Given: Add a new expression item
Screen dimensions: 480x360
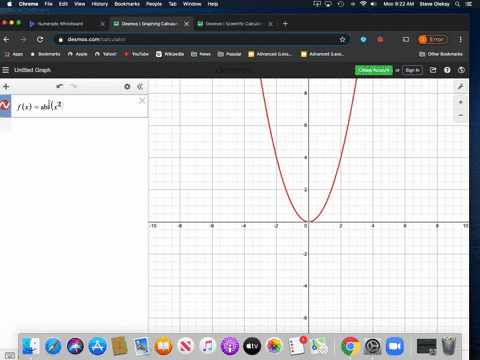Looking at the screenshot, I should [x=6, y=87].
